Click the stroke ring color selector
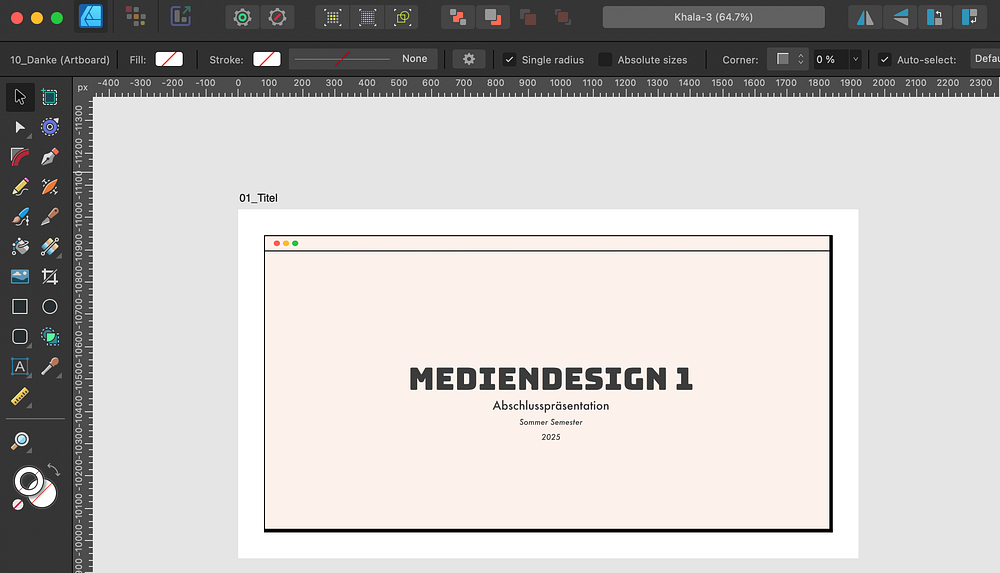 click(29, 482)
